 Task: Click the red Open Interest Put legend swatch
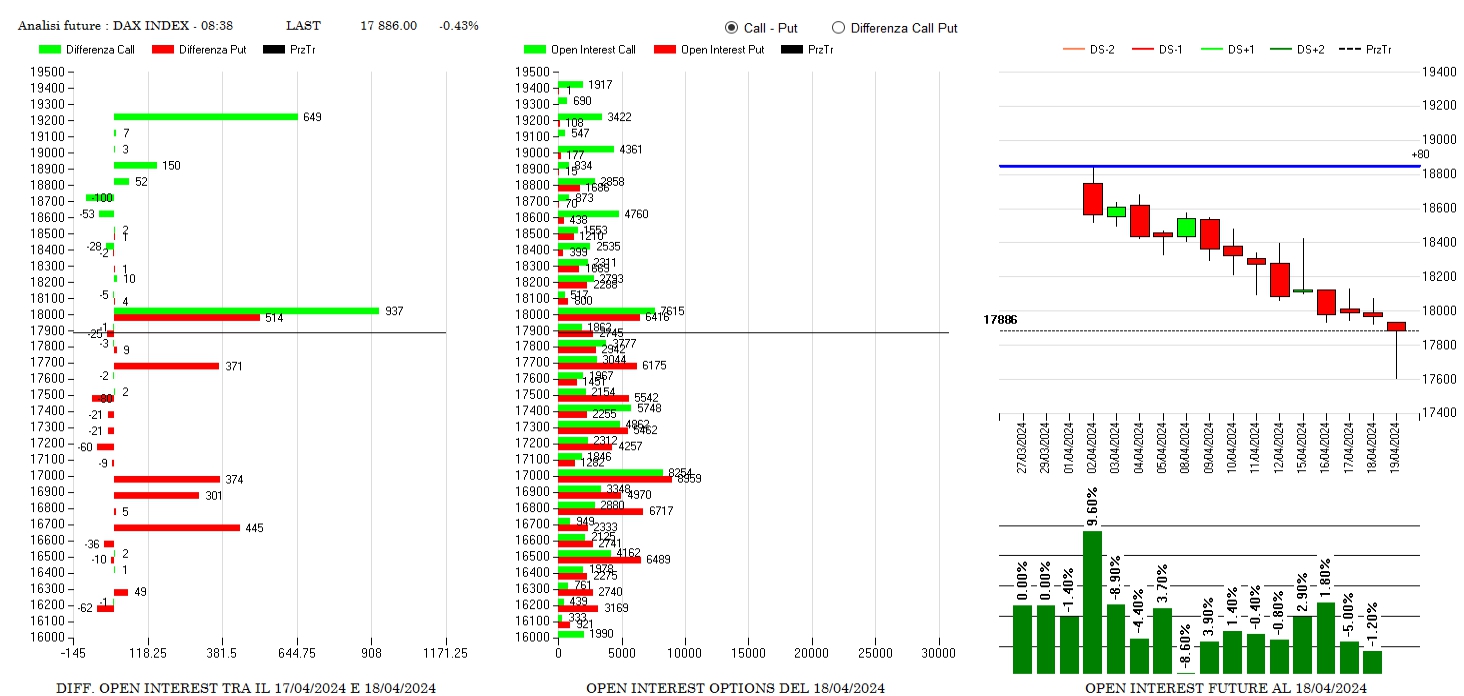(x=665, y=49)
